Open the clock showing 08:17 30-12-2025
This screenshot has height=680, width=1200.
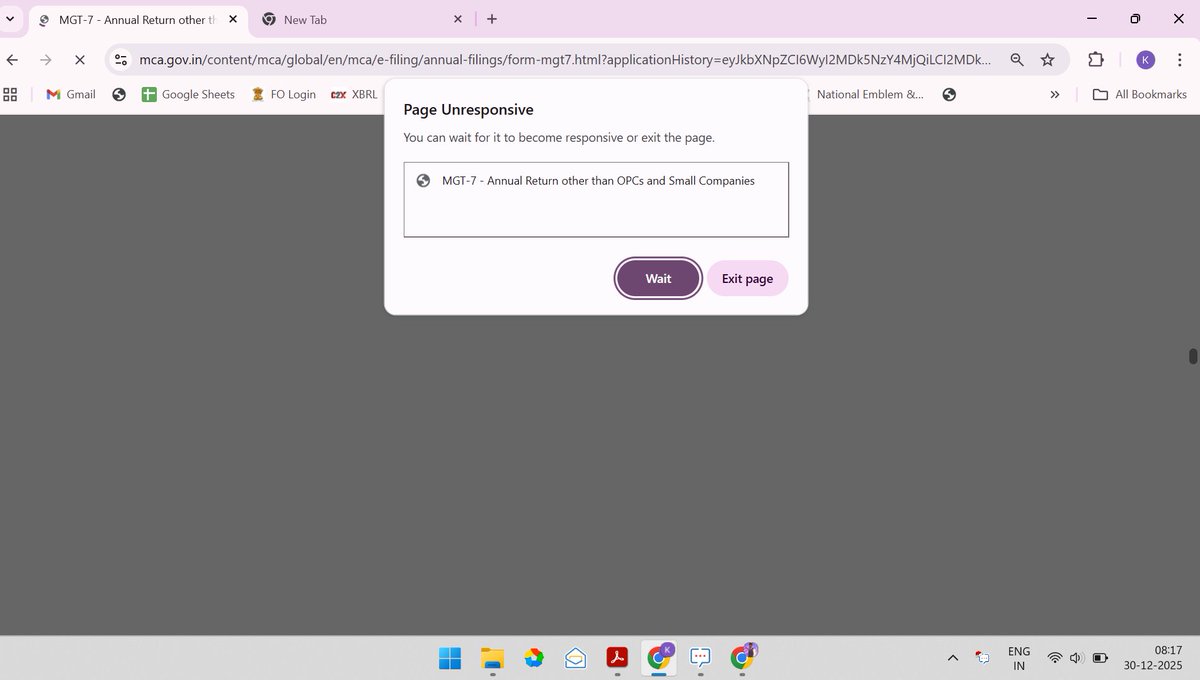point(1153,657)
